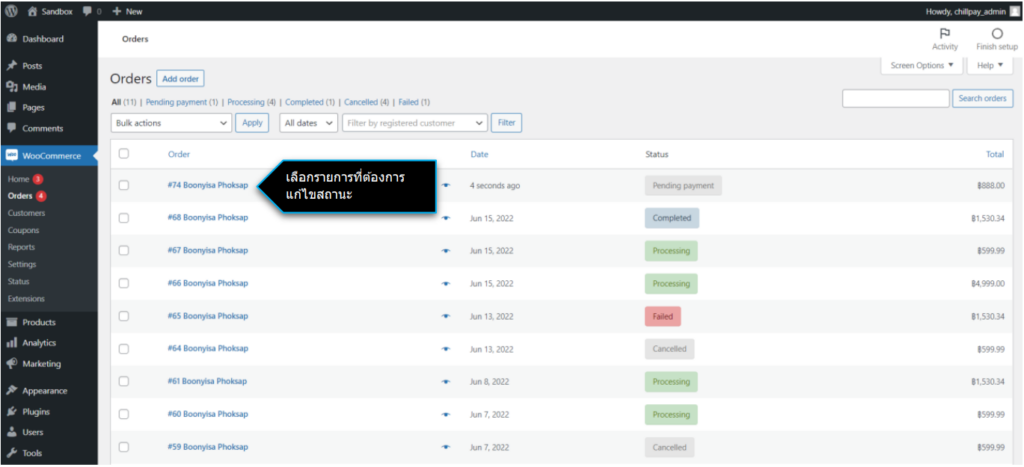Tick the checkbox for order #67
The image size is (1024, 467).
tap(123, 251)
